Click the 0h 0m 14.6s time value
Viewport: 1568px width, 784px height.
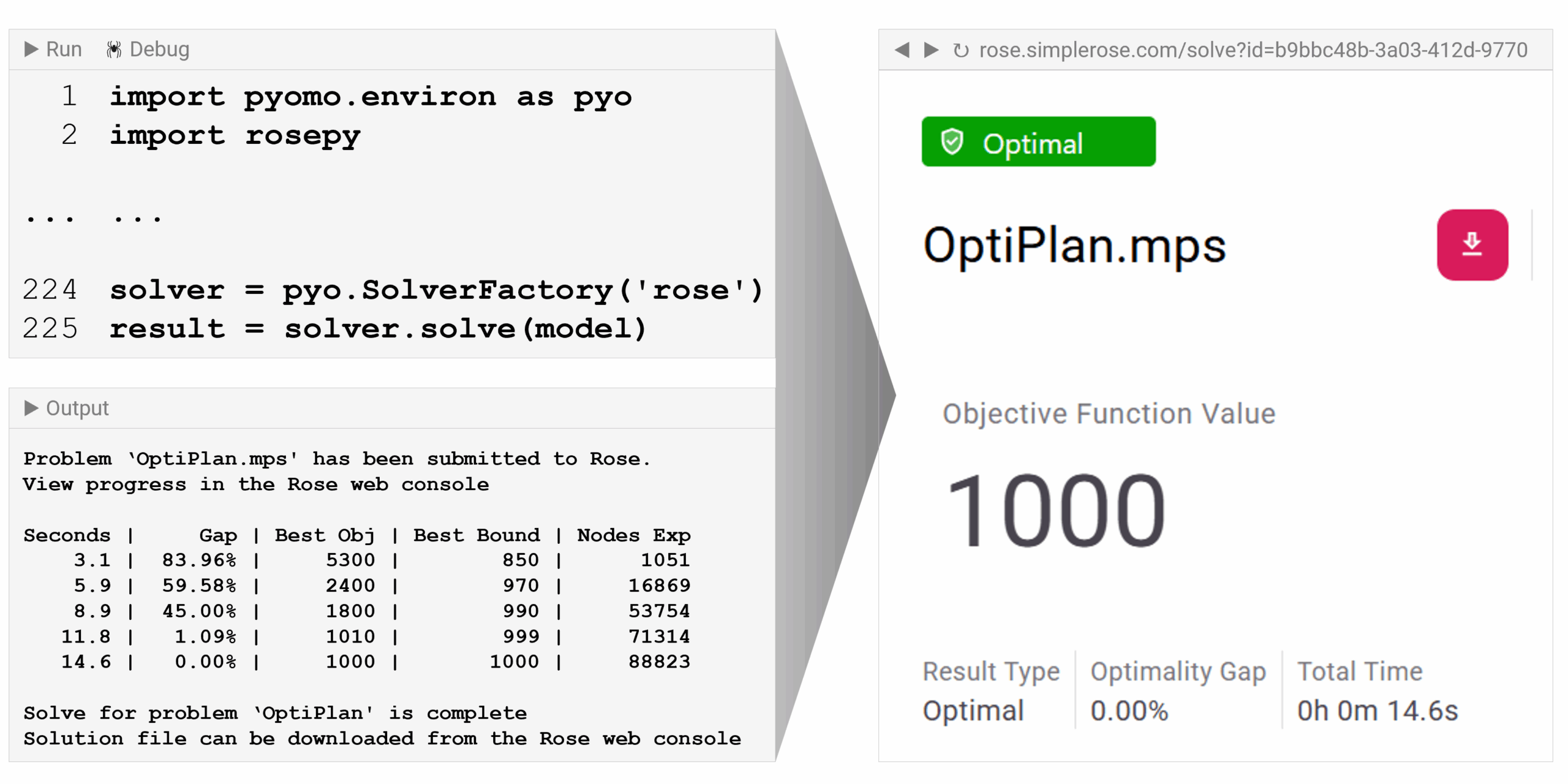click(x=1378, y=711)
